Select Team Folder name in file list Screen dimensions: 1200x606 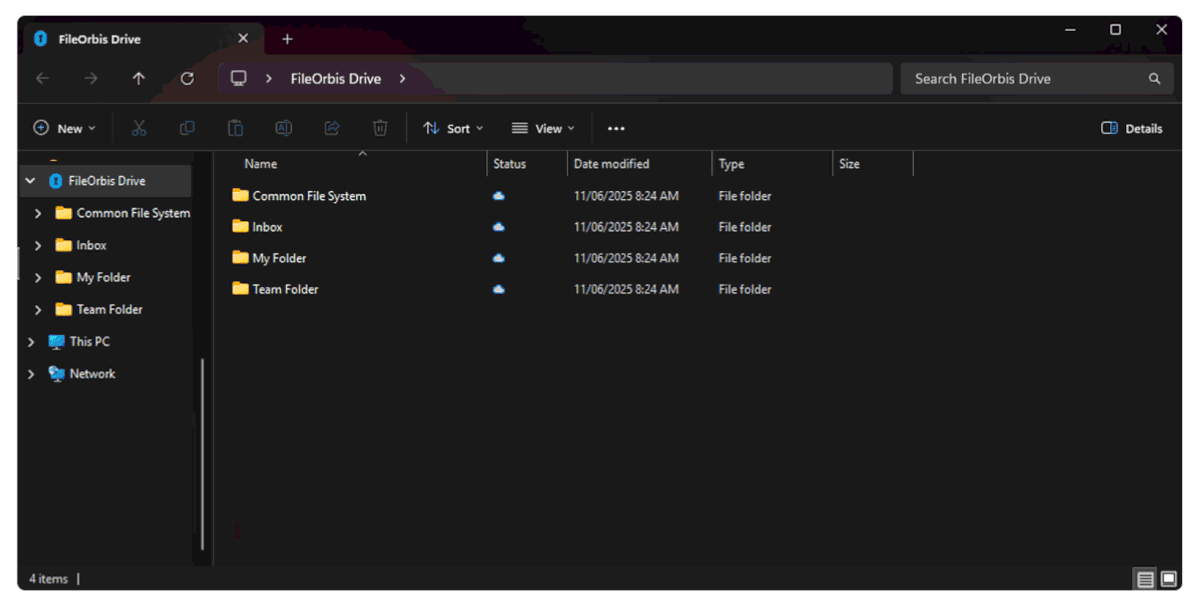[x=285, y=289]
